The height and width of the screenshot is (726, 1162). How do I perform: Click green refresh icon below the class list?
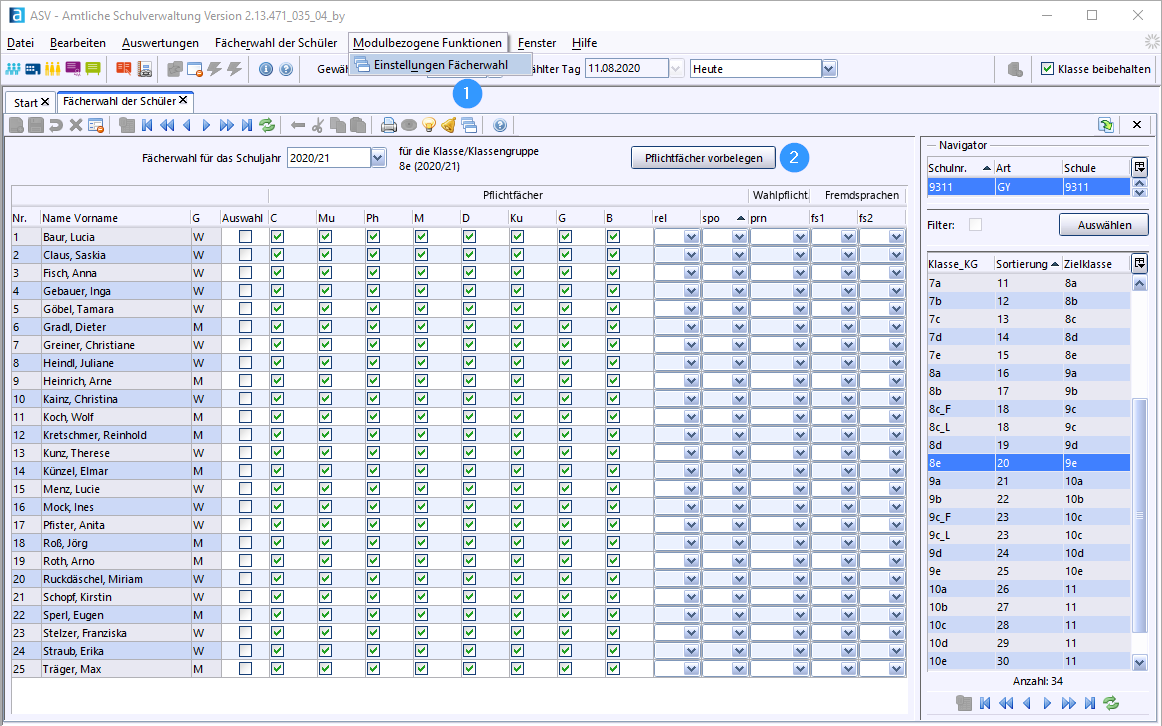click(1111, 703)
